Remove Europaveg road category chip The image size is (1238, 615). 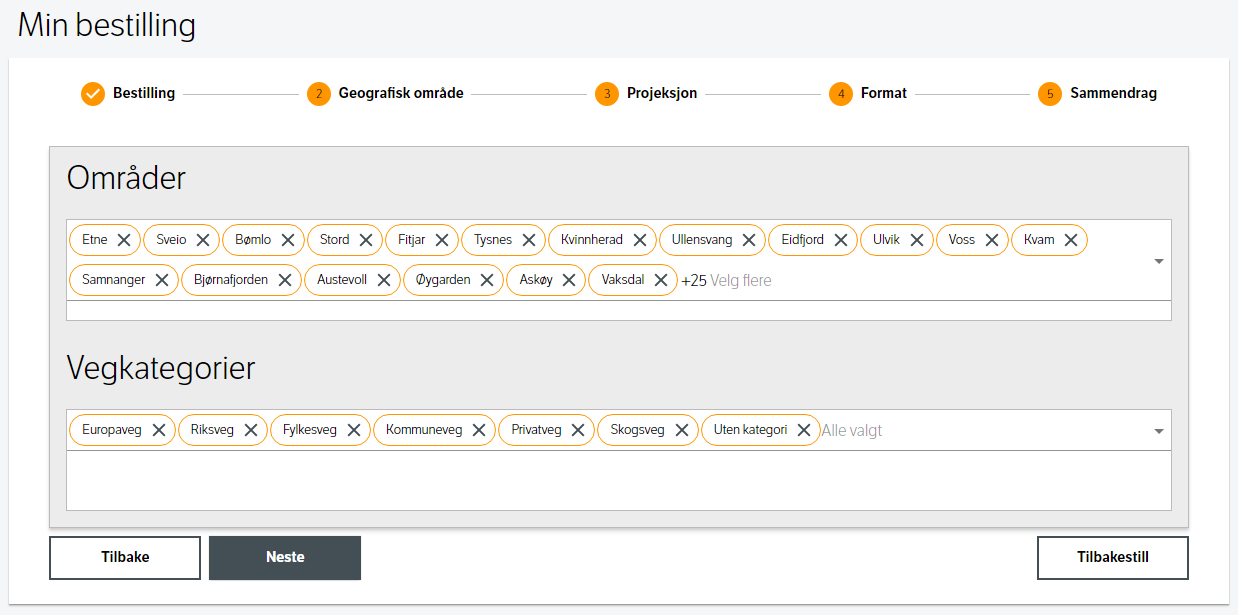[x=158, y=430]
